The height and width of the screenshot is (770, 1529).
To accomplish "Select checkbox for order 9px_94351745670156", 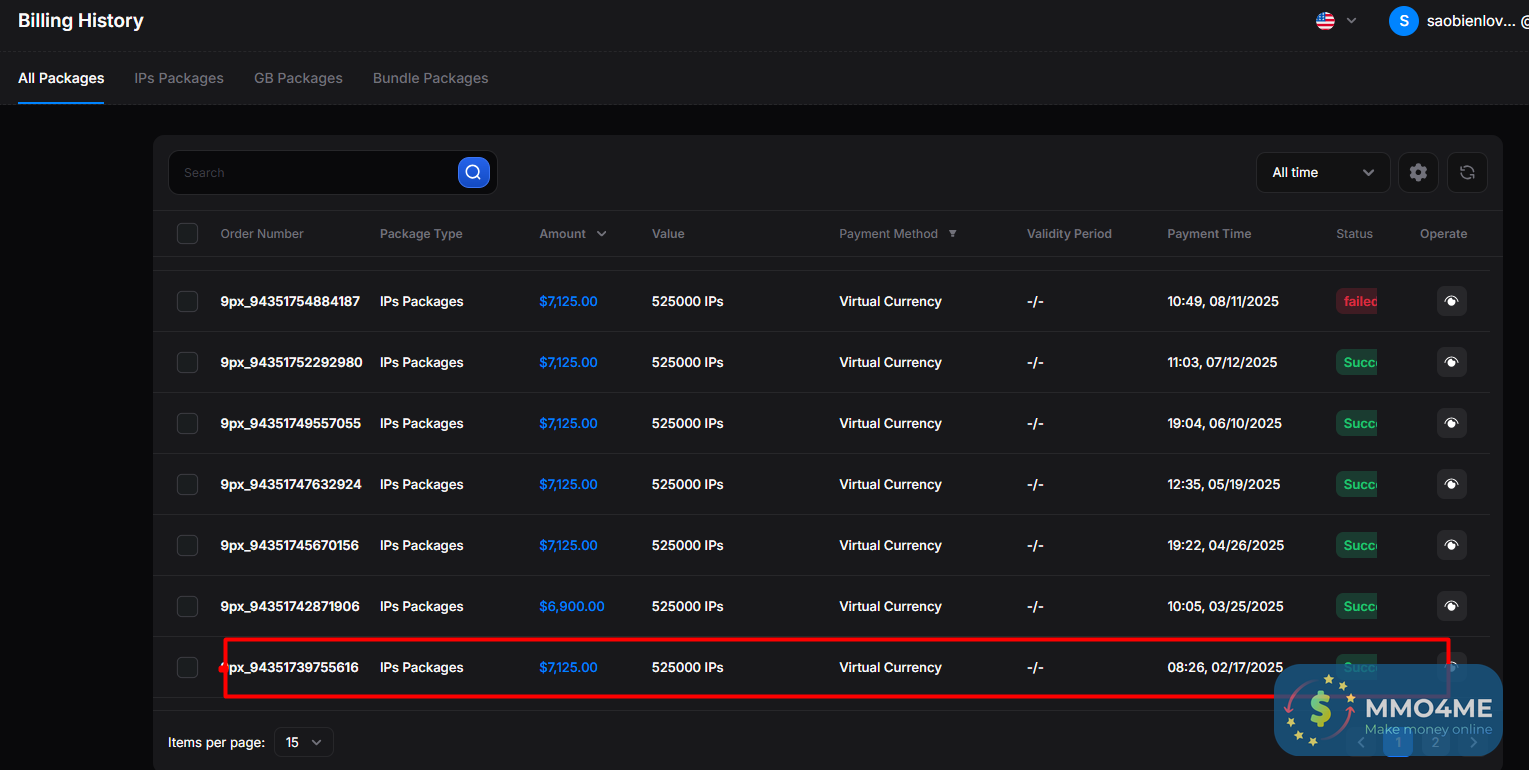I will tap(187, 545).
